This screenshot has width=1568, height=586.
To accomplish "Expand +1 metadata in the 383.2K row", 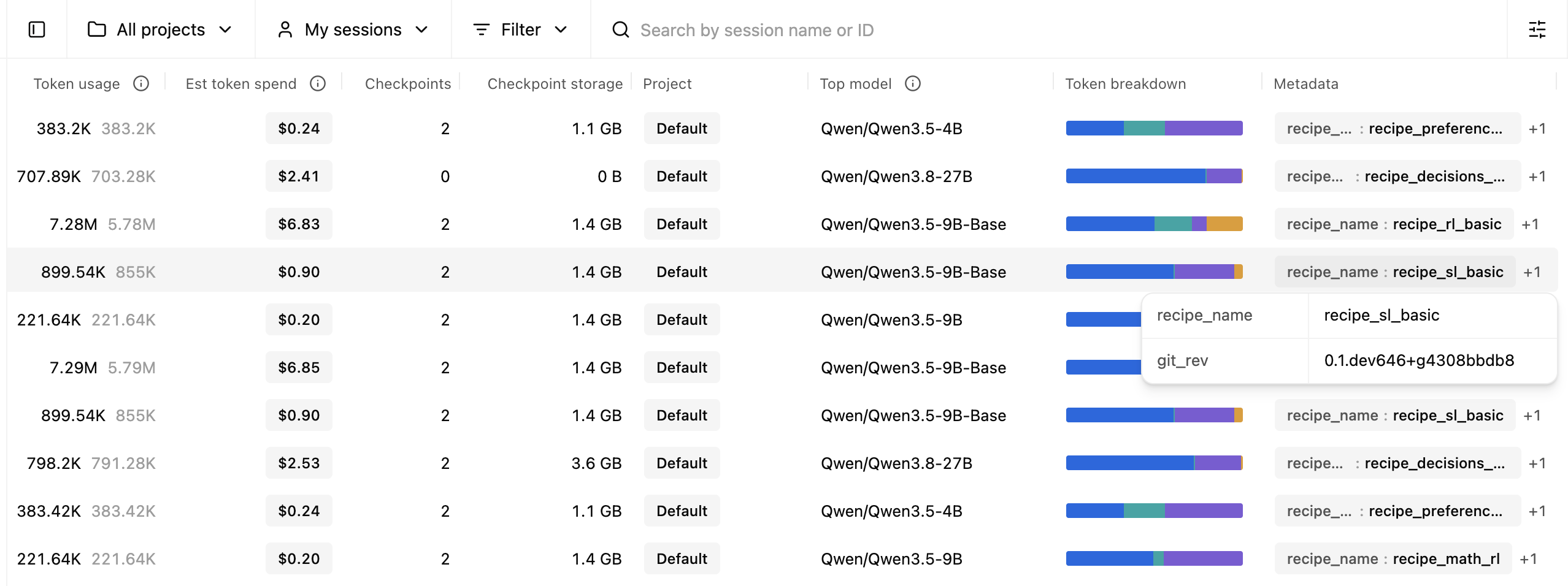I will click(x=1537, y=129).
